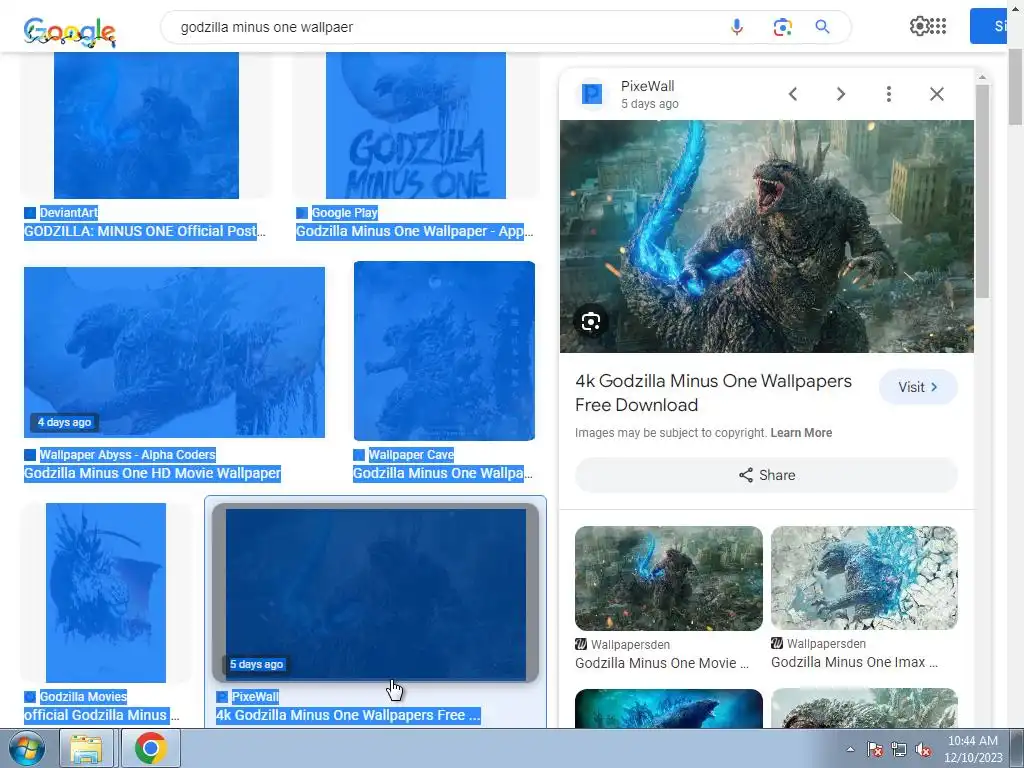Image resolution: width=1024 pixels, height=768 pixels.
Task: Click the Visit button
Action: pos(918,387)
